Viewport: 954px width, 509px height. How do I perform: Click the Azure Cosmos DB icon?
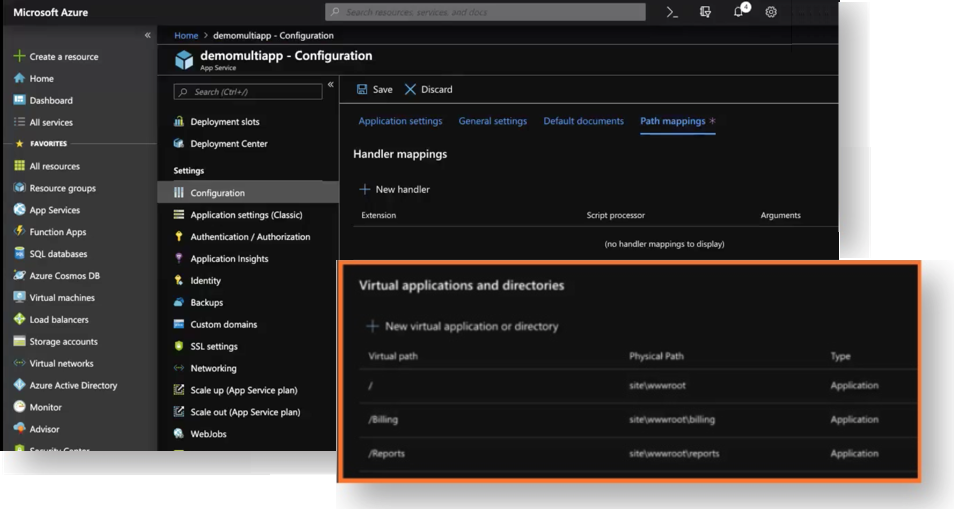19,275
